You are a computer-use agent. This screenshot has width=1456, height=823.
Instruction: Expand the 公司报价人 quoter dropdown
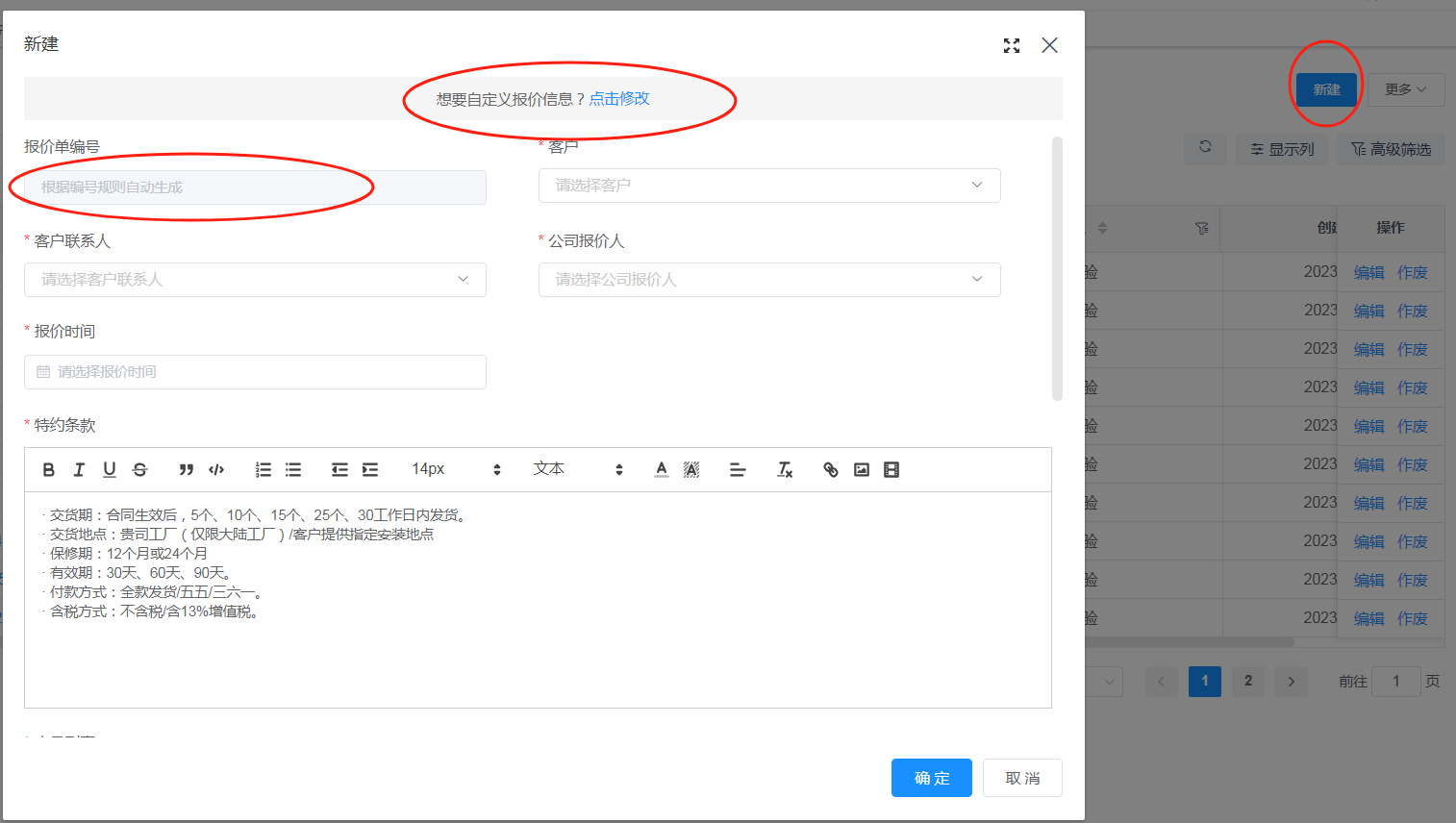point(768,280)
